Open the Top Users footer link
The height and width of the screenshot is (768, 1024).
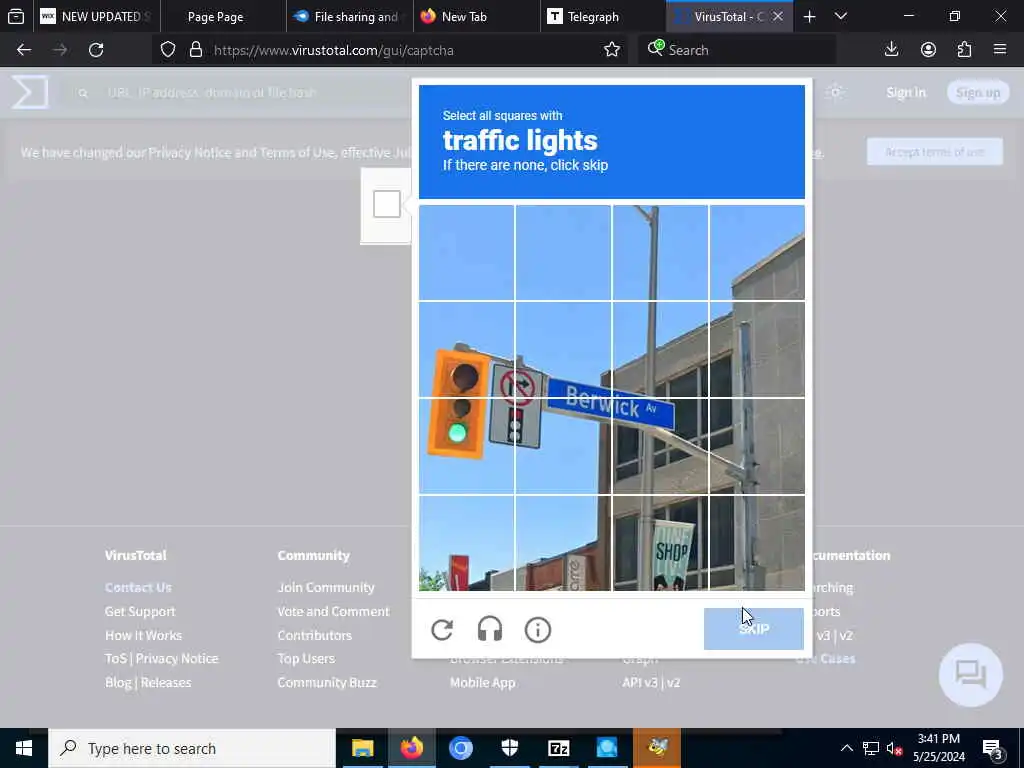point(306,658)
